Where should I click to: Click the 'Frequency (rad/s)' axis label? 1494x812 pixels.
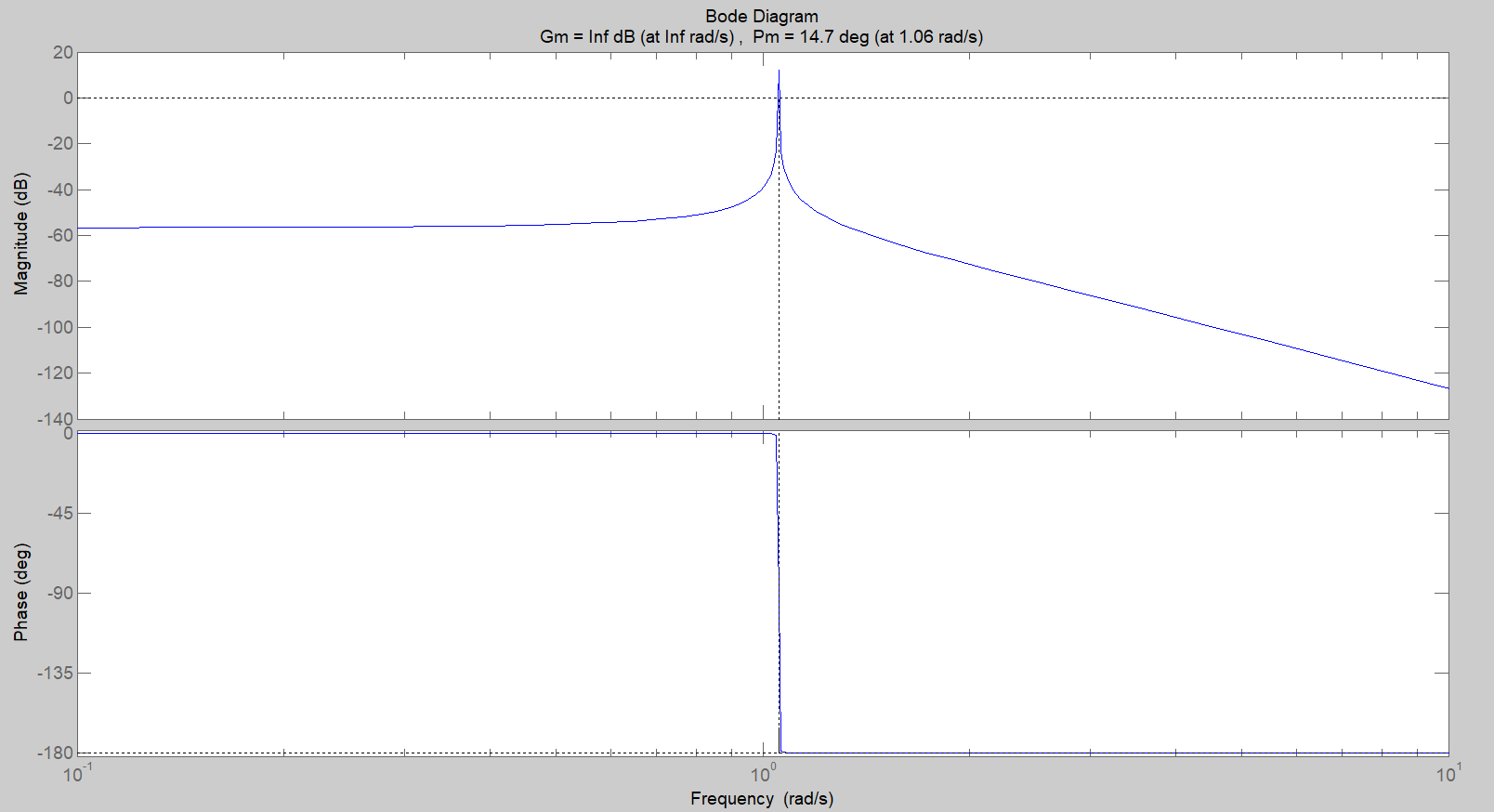click(762, 799)
